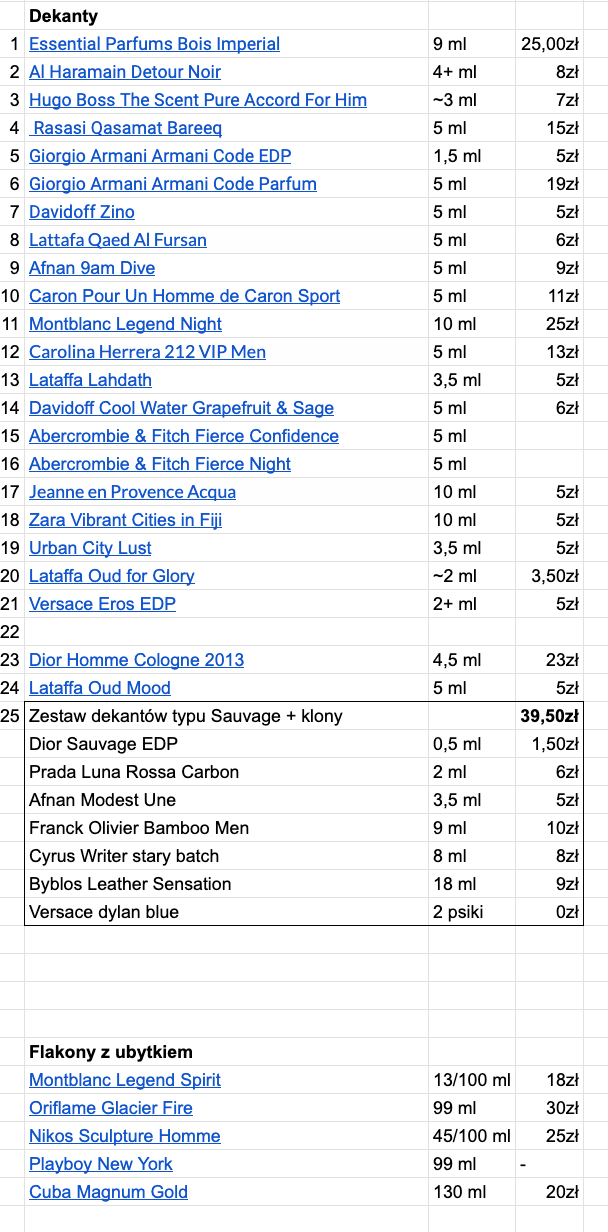Viewport: 608px width, 1232px height.
Task: Click the Carolina Herrera 212 VIP Men link
Action: click(147, 352)
